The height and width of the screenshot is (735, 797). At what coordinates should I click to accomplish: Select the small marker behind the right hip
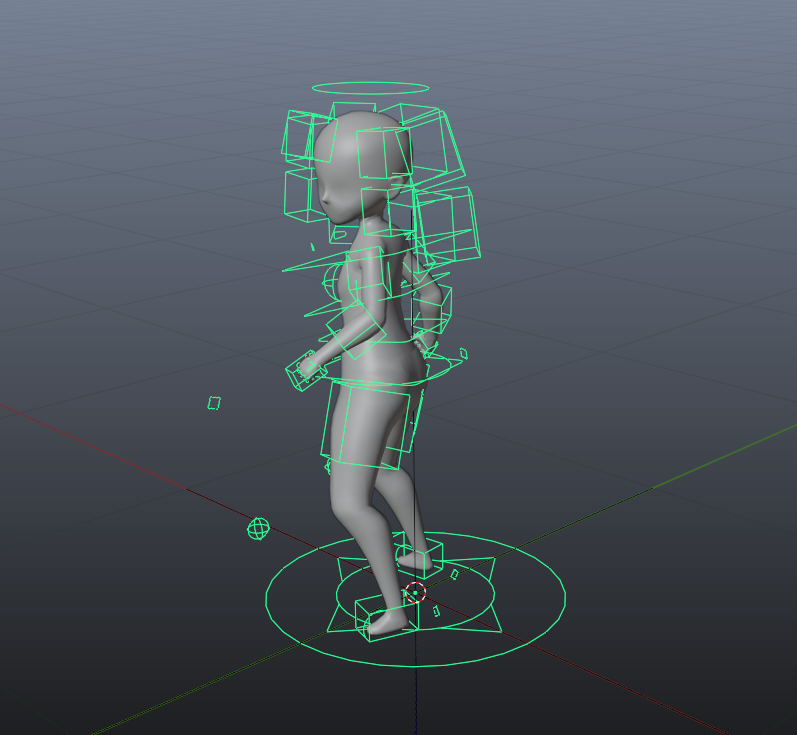(463, 352)
